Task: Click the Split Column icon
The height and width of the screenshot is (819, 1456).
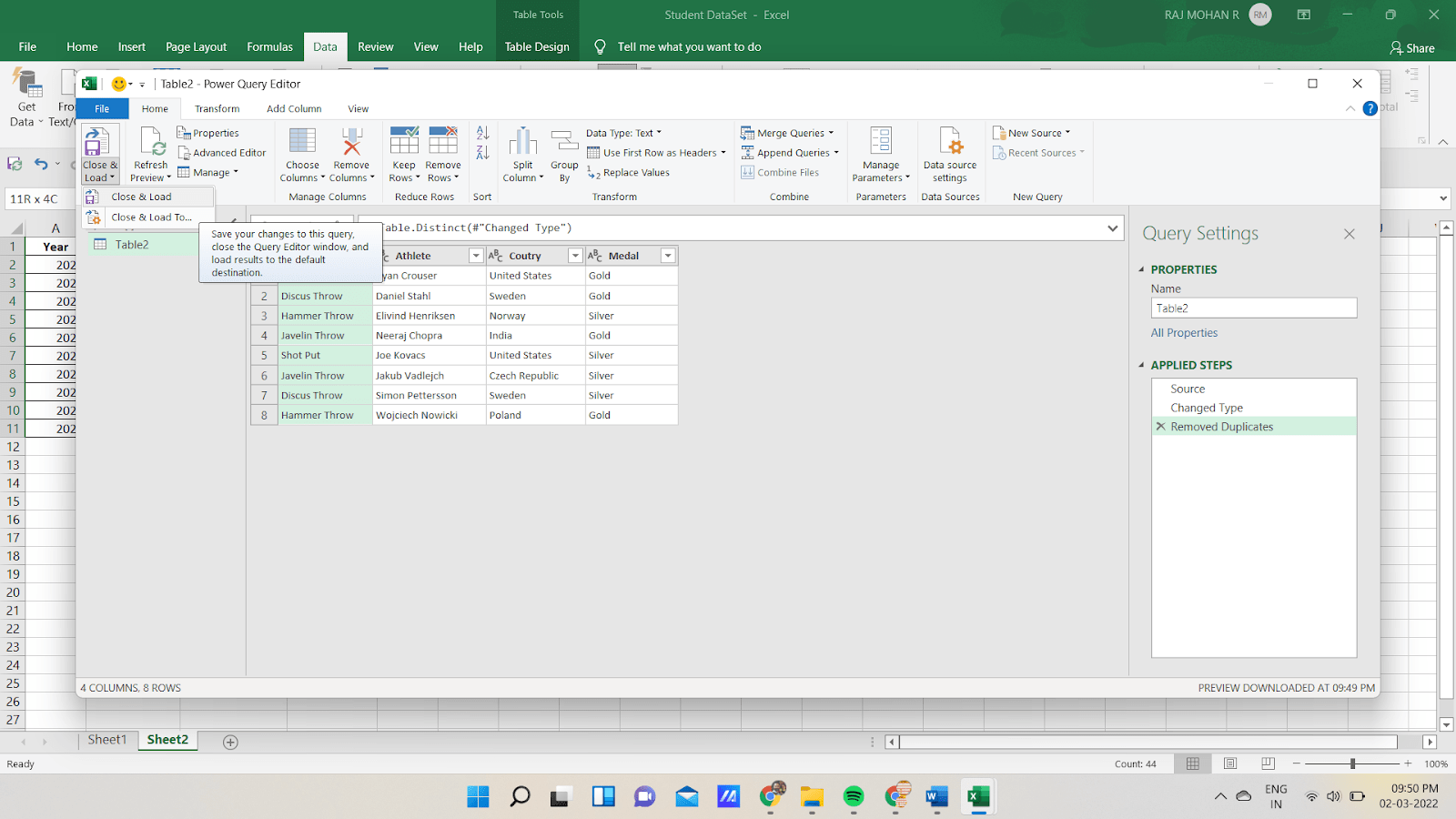Action: pos(522,143)
